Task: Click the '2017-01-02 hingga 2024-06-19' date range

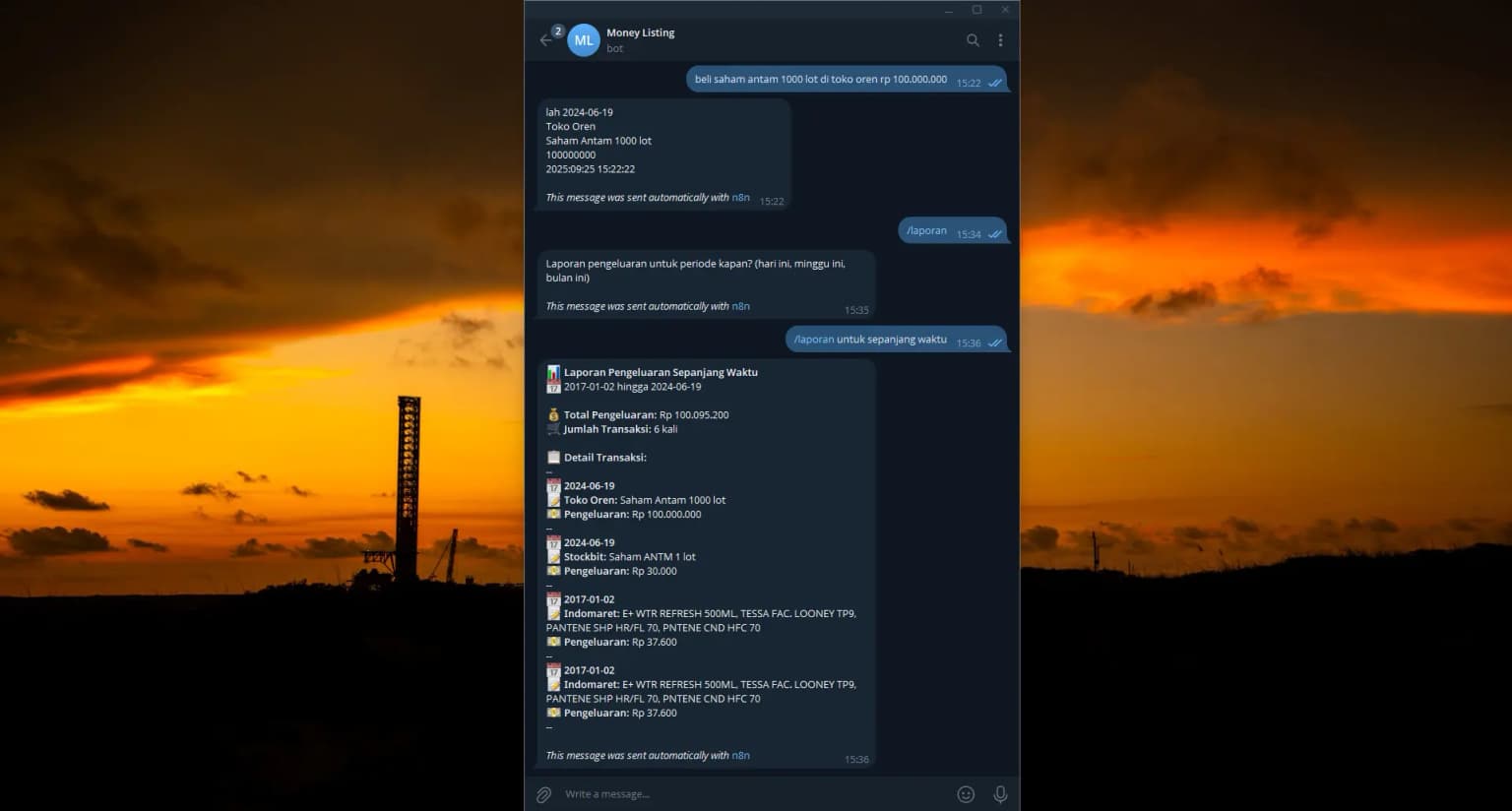Action: [633, 387]
